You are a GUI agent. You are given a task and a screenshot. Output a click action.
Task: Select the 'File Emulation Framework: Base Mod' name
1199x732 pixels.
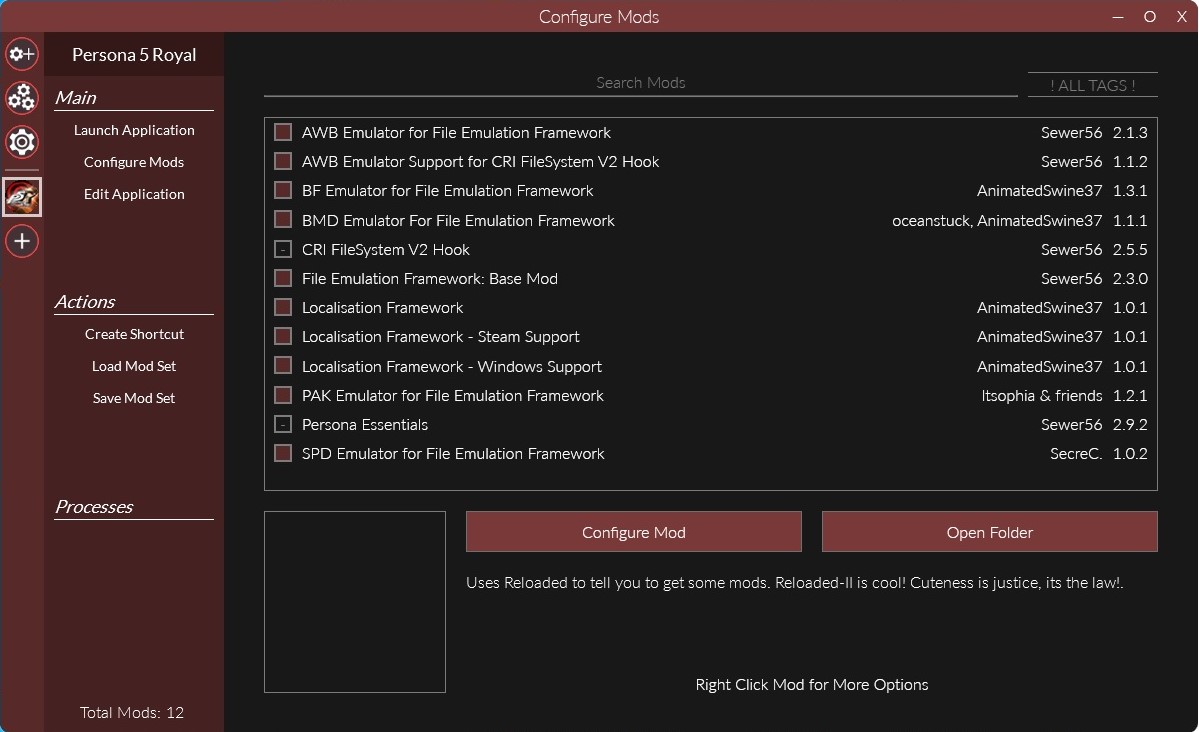(x=430, y=278)
